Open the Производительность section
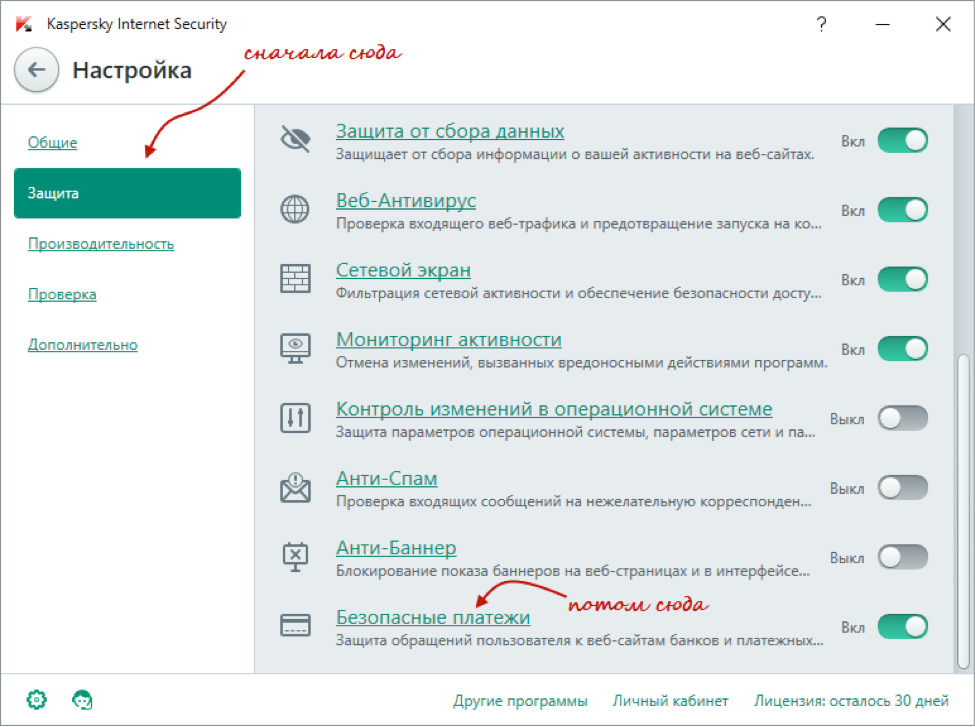975x727 pixels. [x=101, y=244]
